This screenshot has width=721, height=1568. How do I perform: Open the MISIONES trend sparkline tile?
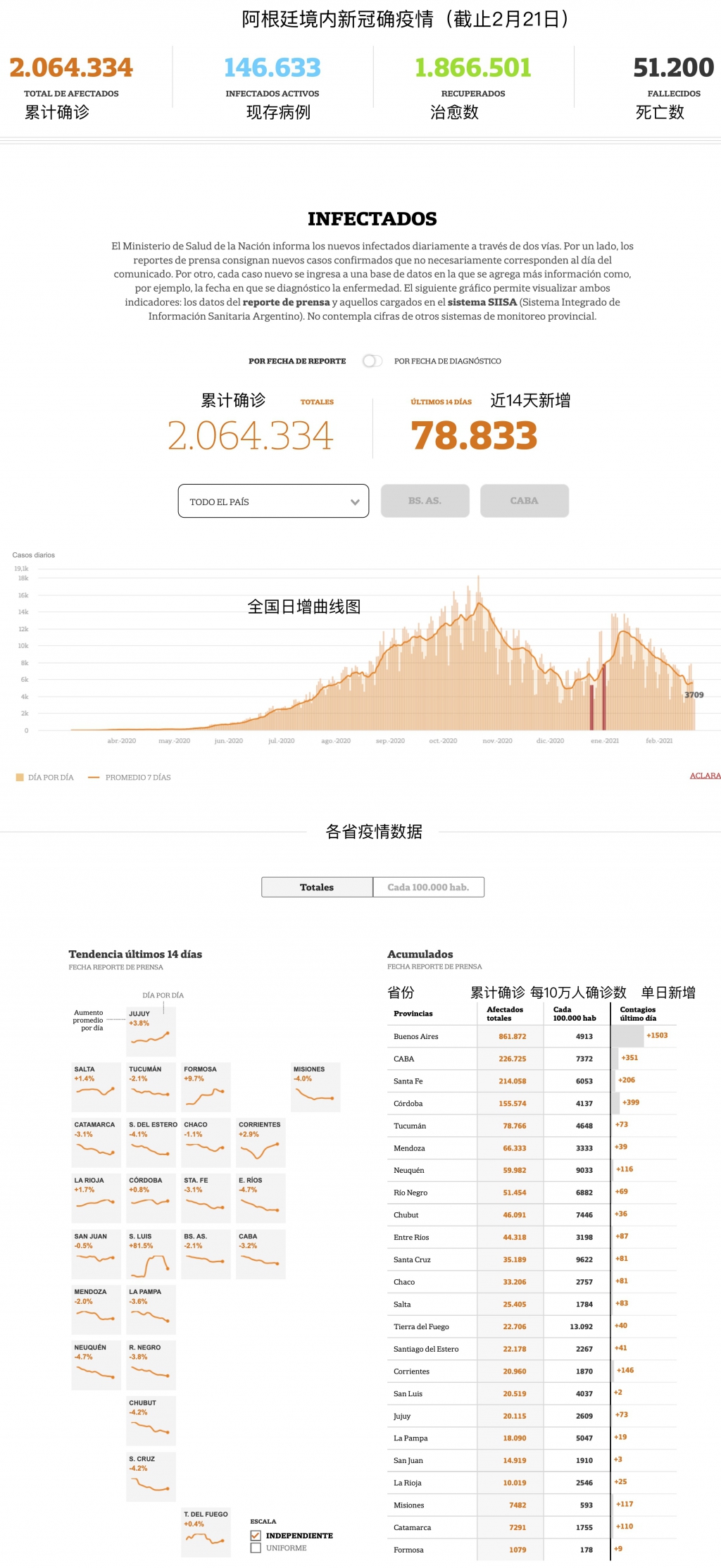pyautogui.click(x=315, y=1087)
